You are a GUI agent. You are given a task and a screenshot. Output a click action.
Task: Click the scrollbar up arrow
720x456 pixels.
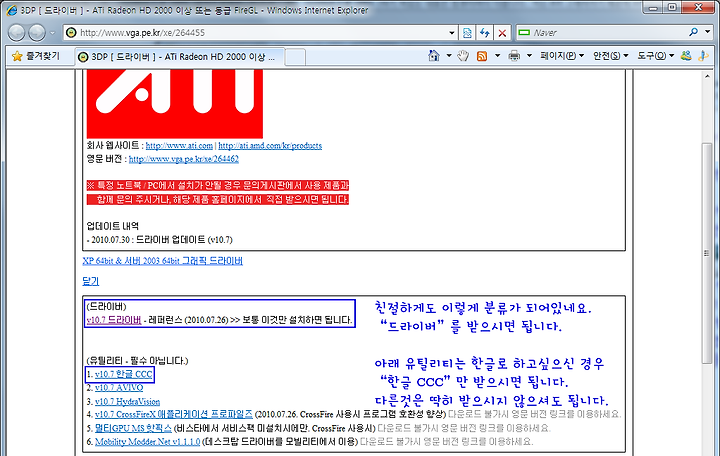click(x=707, y=76)
